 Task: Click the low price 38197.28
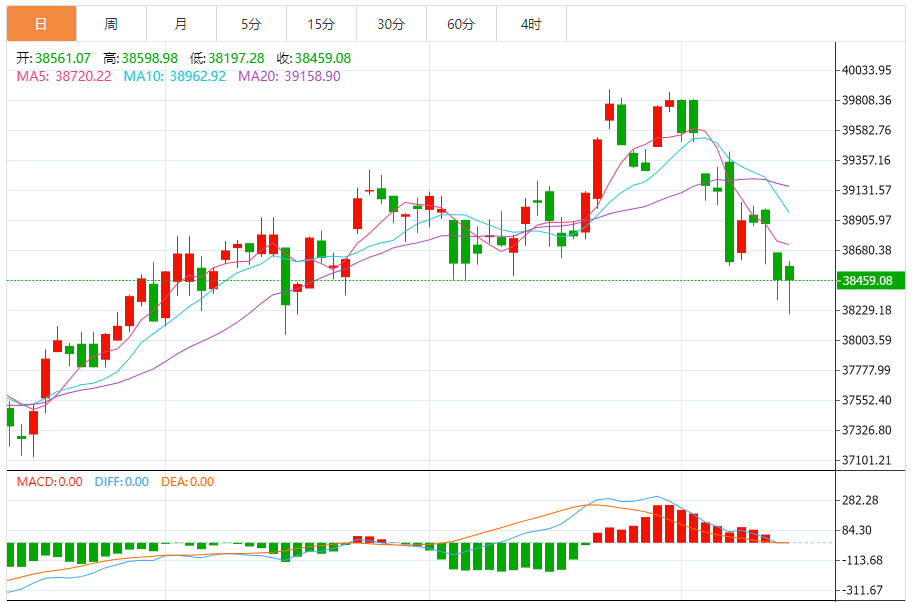click(236, 58)
